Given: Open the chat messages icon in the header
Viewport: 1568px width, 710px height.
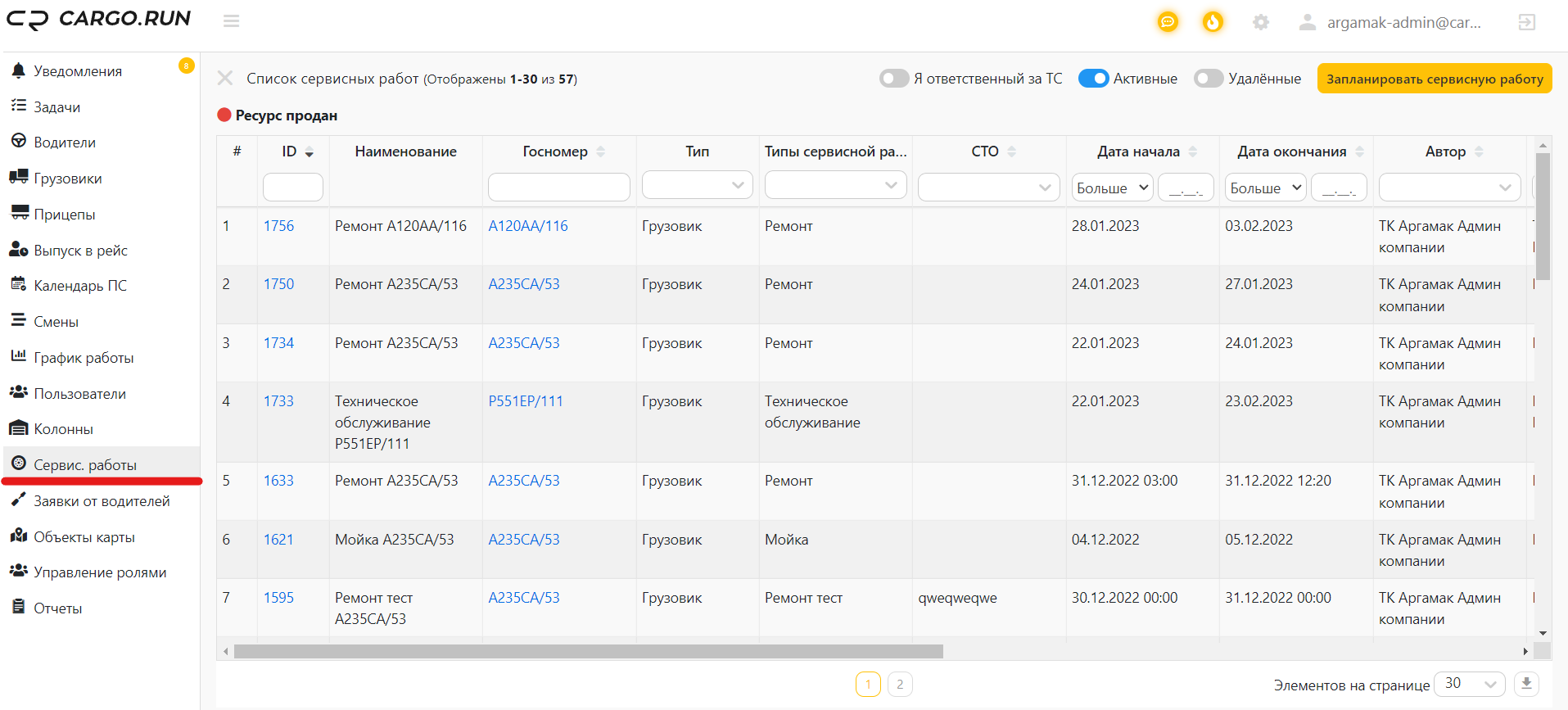Looking at the screenshot, I should [1168, 22].
